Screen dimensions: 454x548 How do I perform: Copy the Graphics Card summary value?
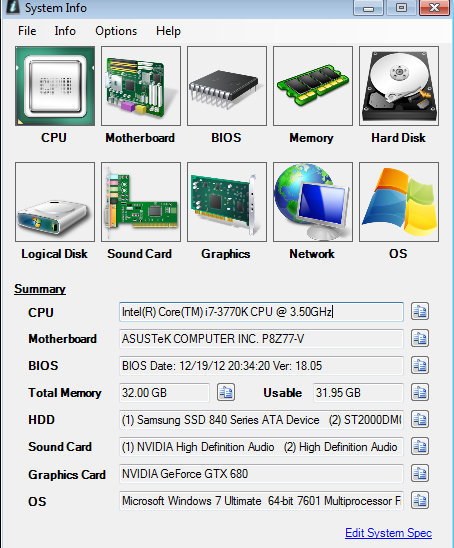[420, 474]
